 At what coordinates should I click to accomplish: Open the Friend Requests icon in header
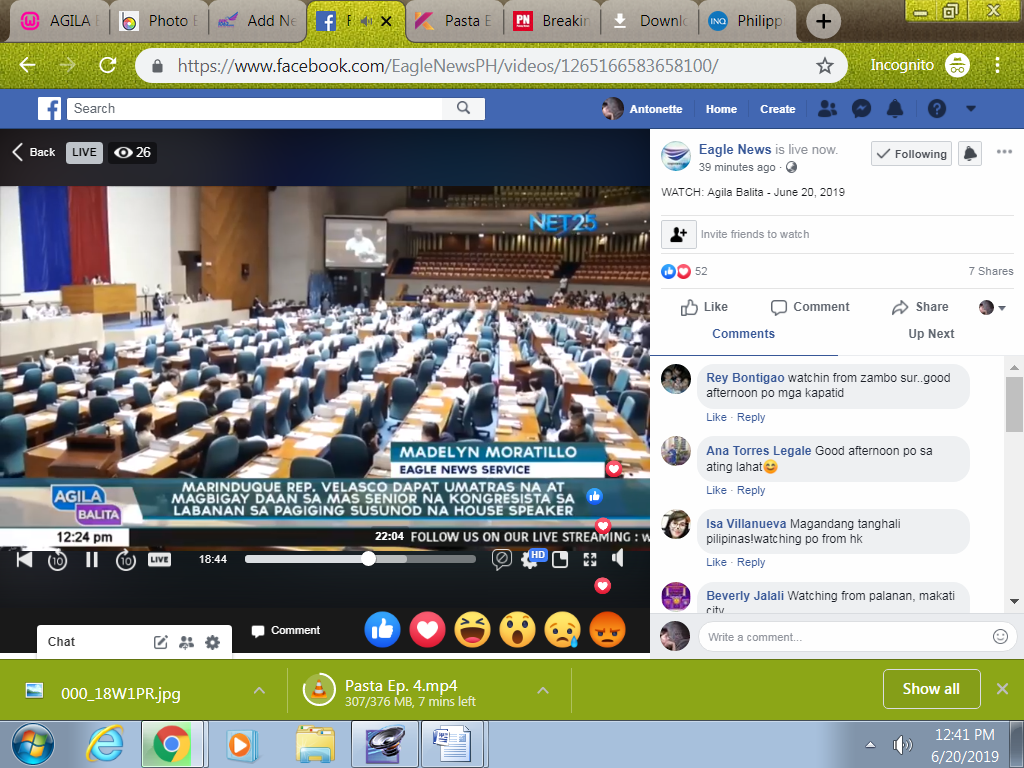827,109
